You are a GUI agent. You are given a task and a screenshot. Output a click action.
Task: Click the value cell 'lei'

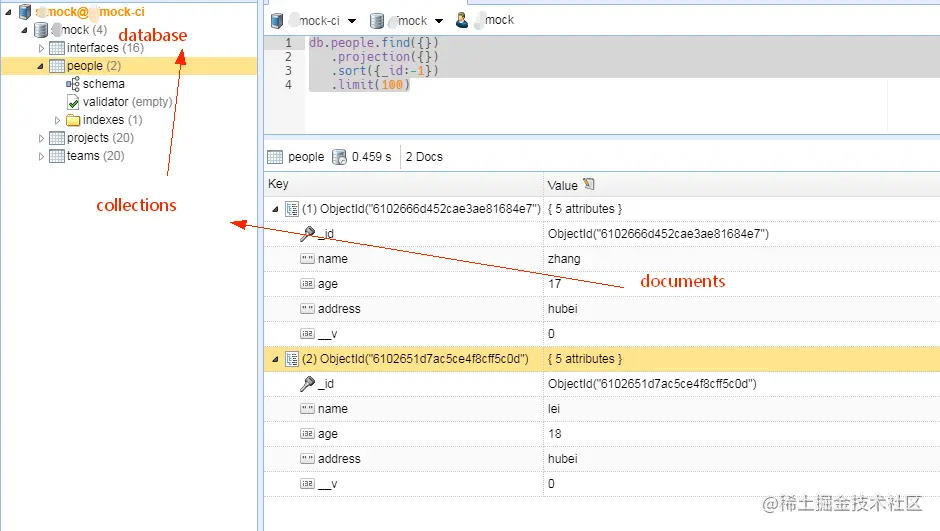coord(554,409)
